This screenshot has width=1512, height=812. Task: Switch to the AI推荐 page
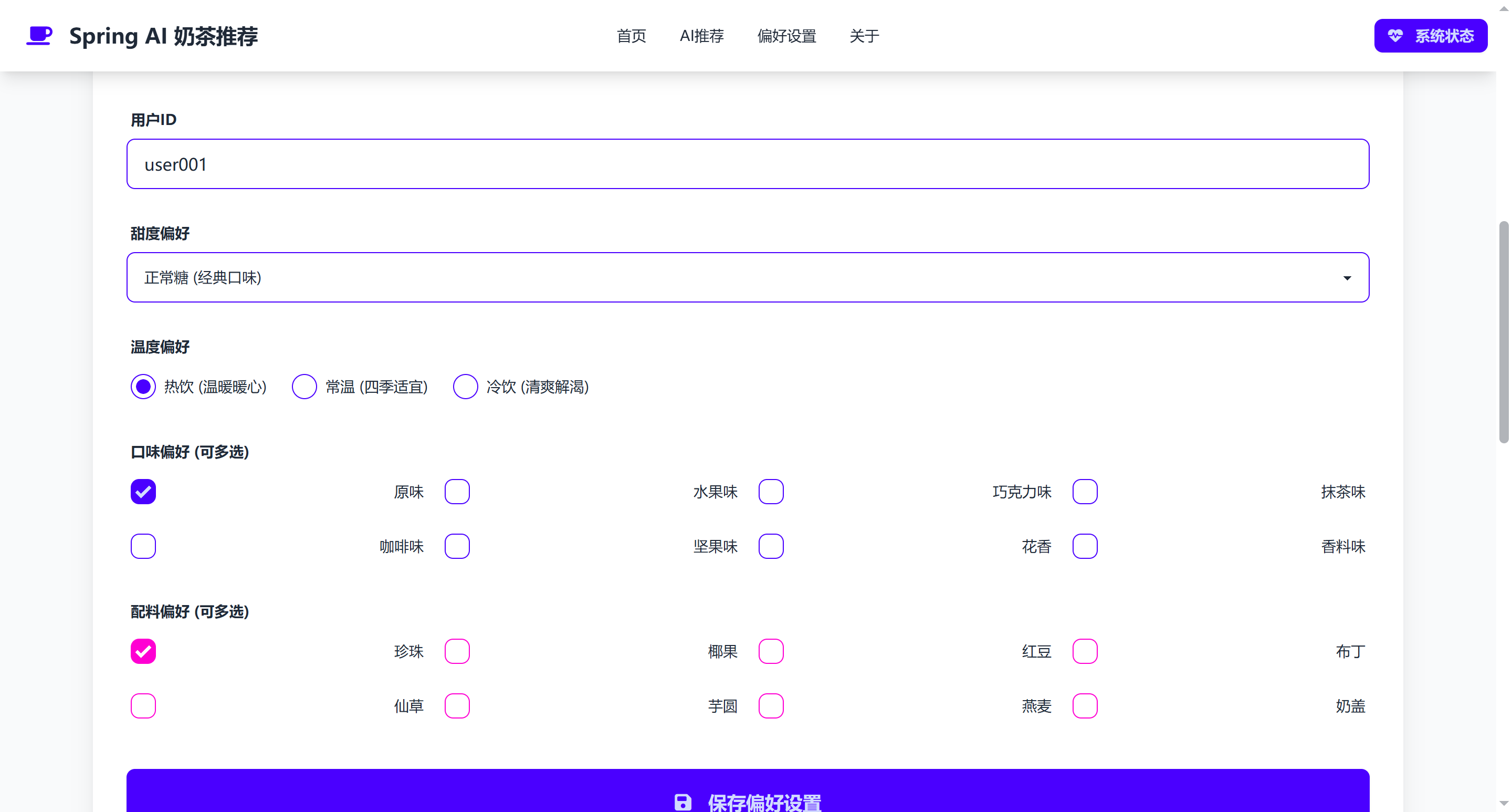pyautogui.click(x=701, y=36)
